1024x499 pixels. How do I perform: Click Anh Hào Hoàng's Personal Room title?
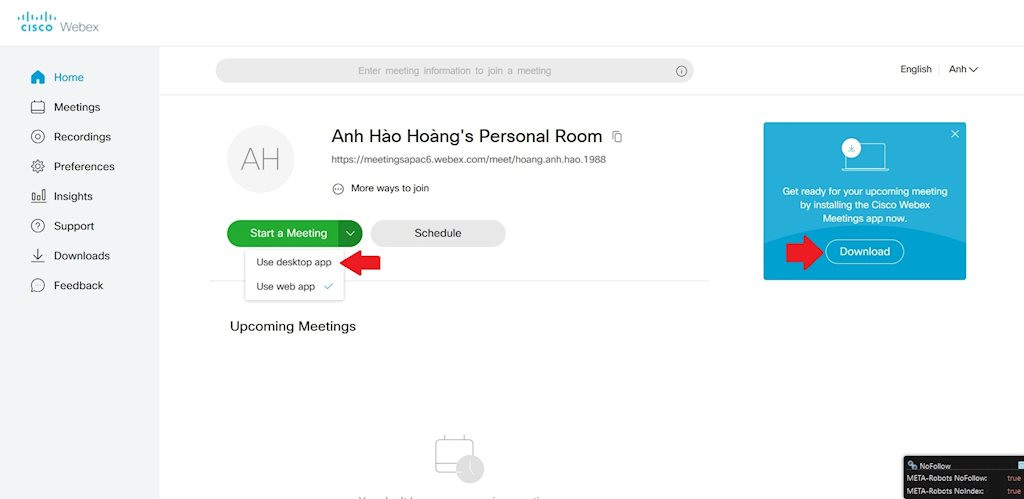(466, 137)
